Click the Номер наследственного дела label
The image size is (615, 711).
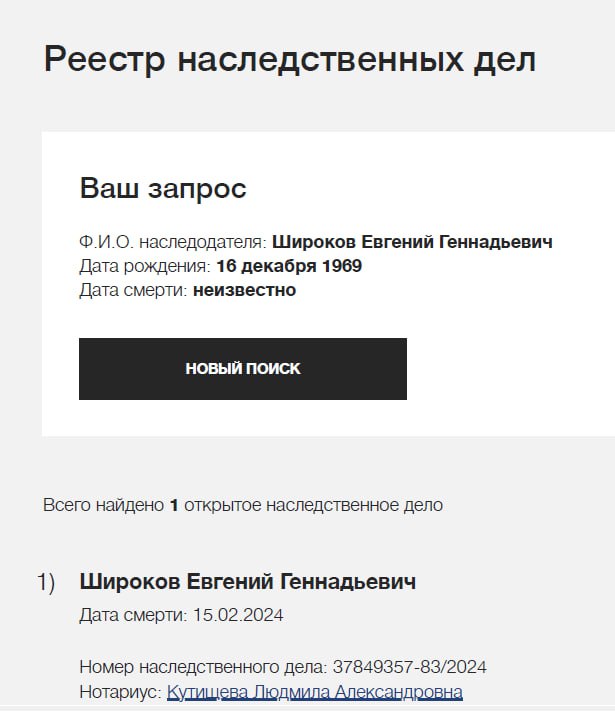pyautogui.click(x=201, y=667)
